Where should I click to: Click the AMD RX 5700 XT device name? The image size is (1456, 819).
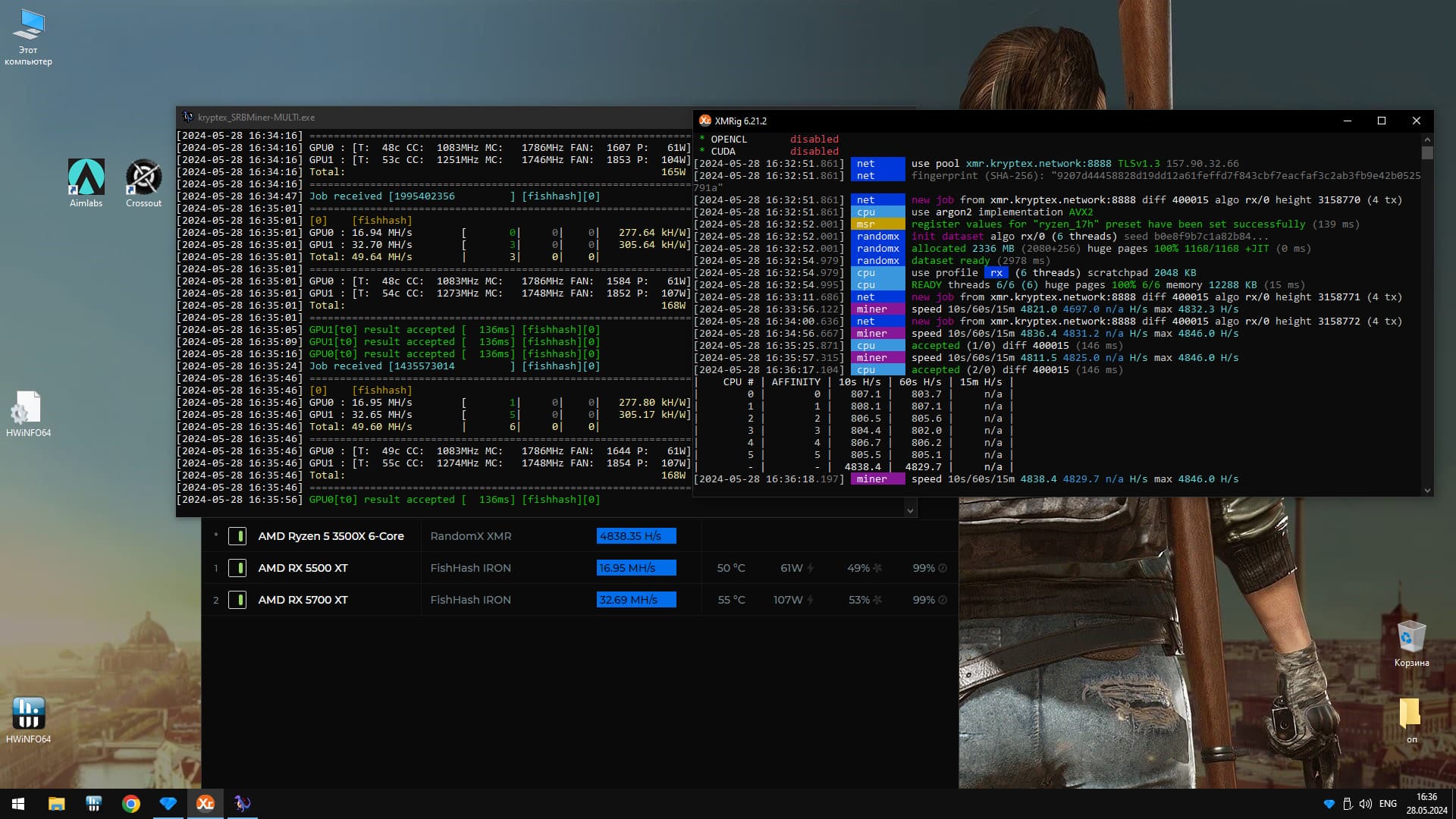[303, 600]
